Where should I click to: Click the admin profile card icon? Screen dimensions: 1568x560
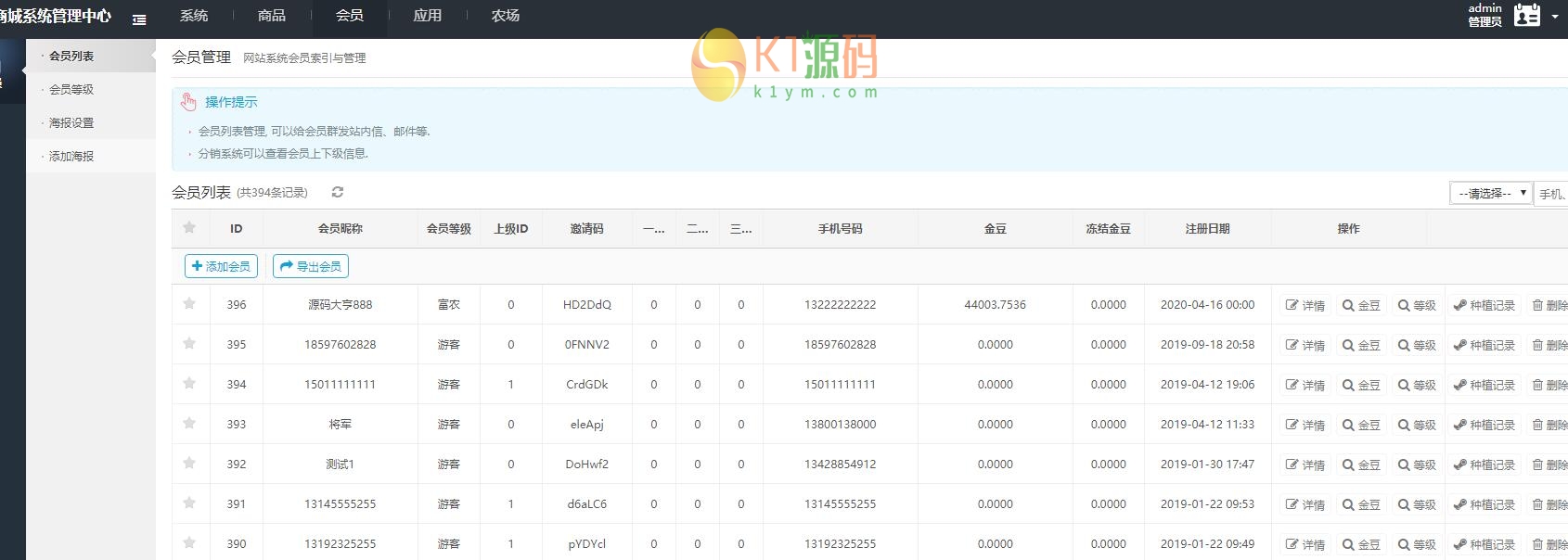click(1526, 16)
